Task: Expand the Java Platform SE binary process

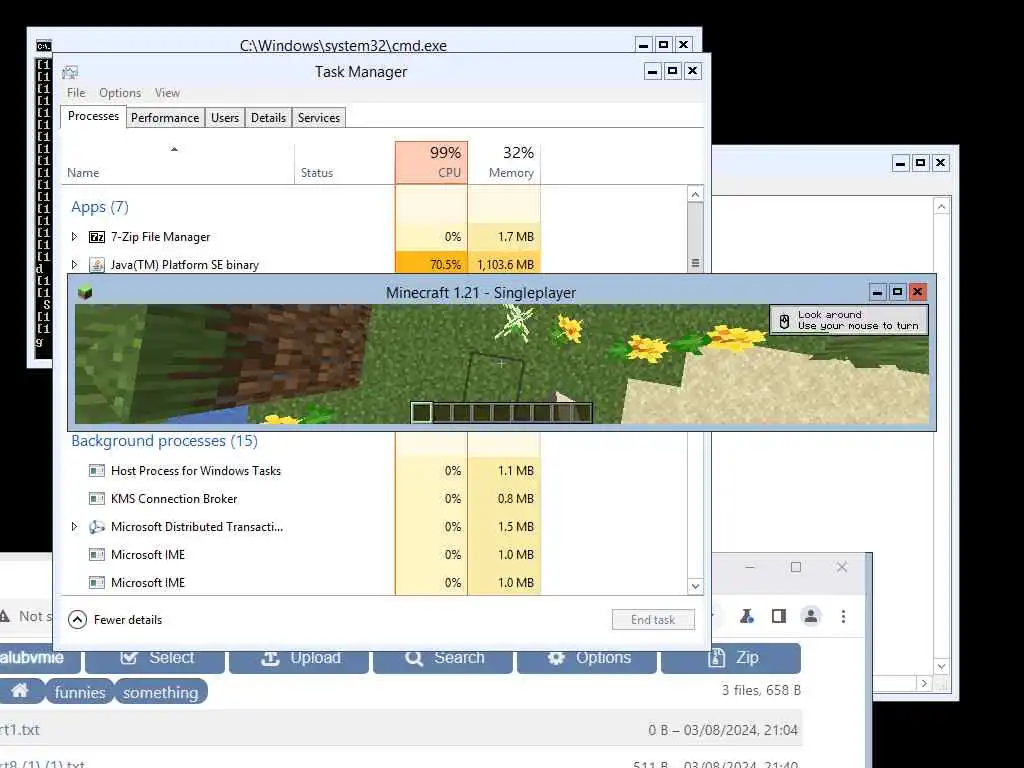Action: pos(74,264)
